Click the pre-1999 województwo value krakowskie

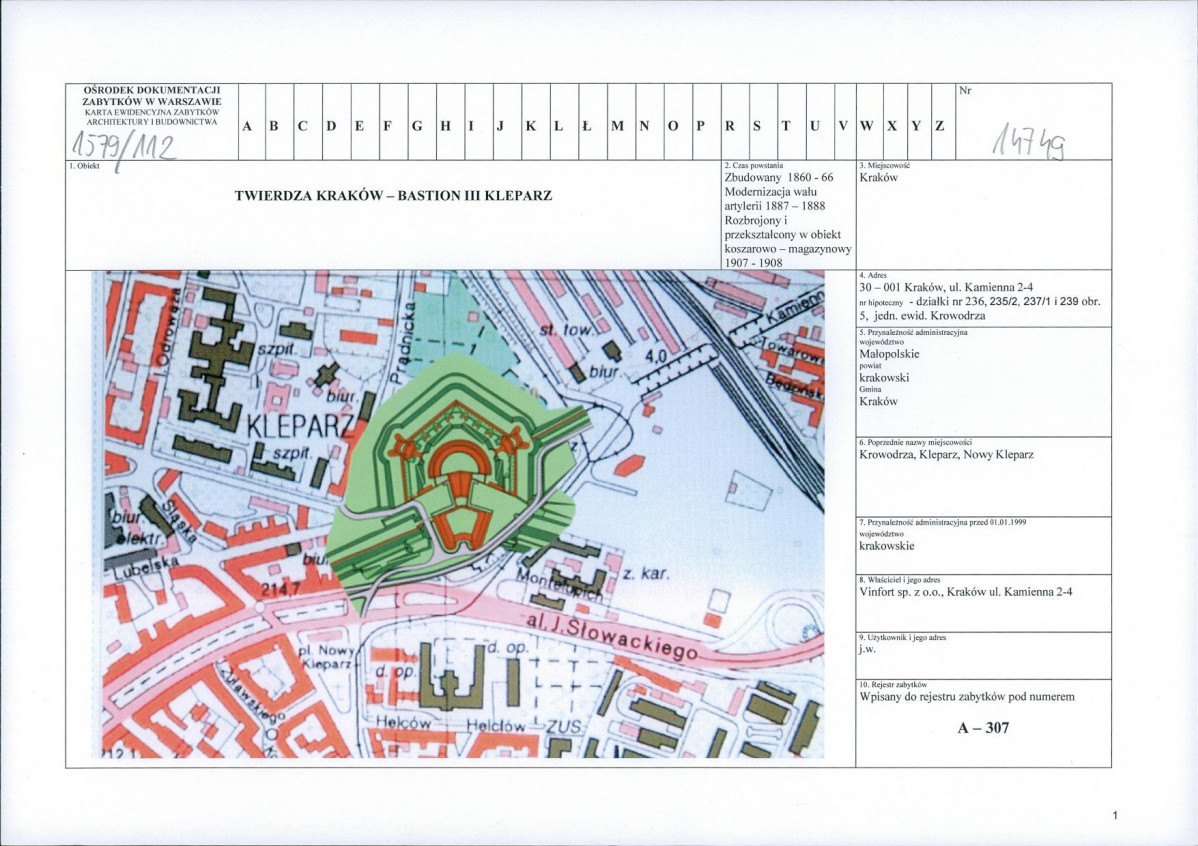pos(886,546)
